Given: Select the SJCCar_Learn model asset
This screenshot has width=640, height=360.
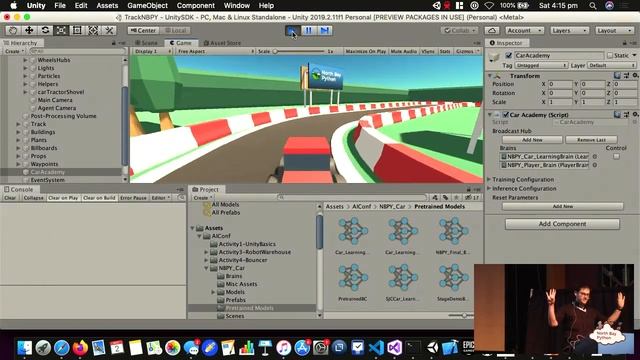Looking at the screenshot, I should (x=402, y=282).
